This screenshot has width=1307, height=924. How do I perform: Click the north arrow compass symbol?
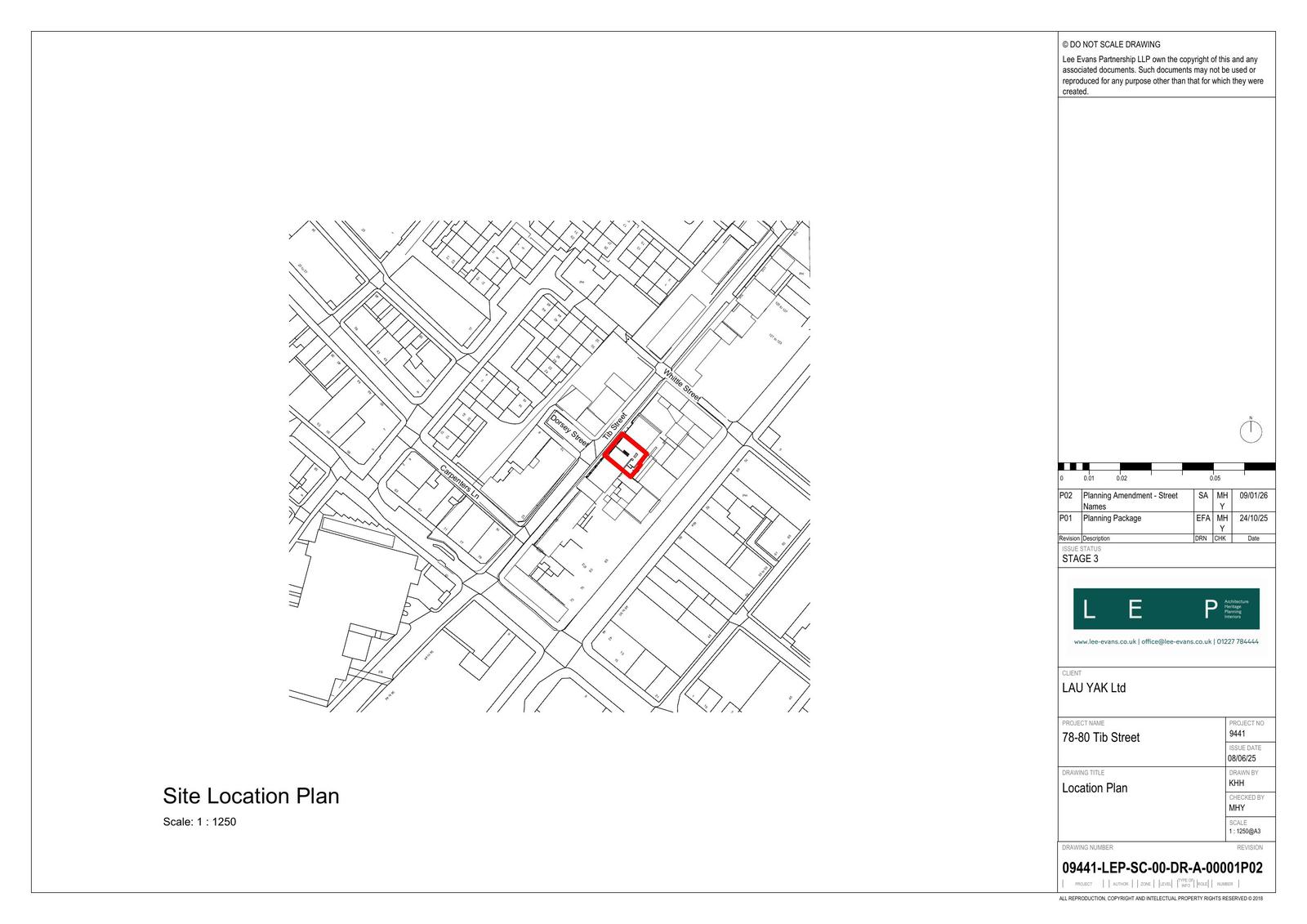[x=1250, y=431]
